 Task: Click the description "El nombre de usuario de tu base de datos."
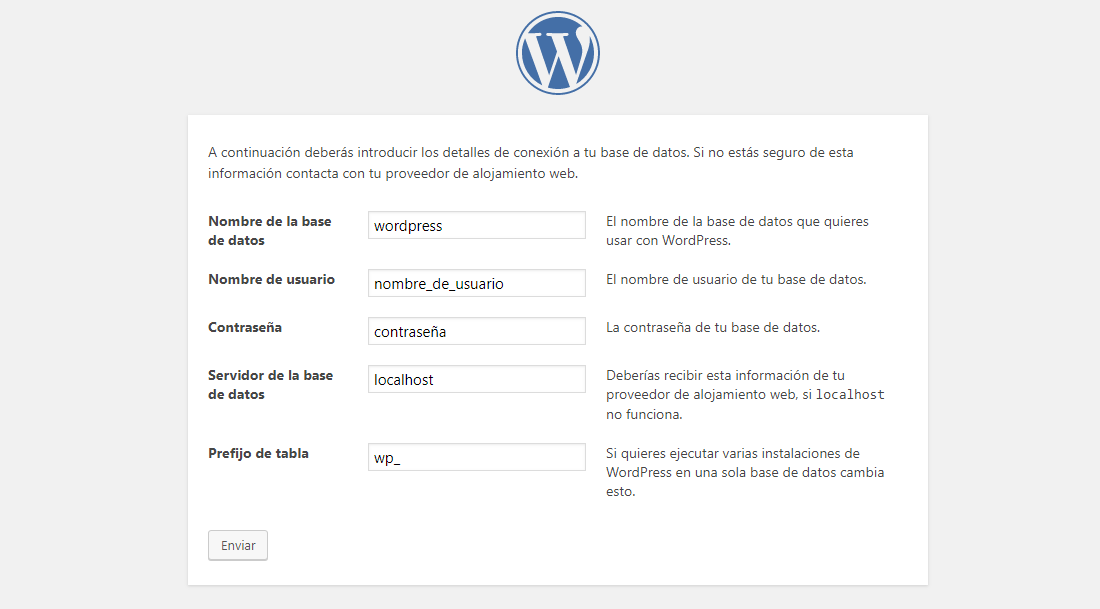(736, 279)
